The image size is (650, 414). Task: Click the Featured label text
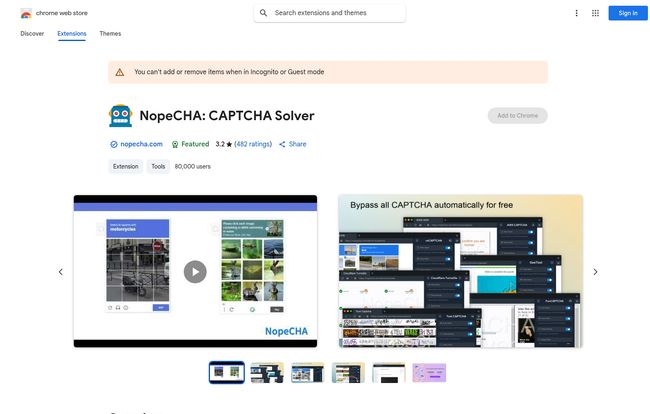195,144
